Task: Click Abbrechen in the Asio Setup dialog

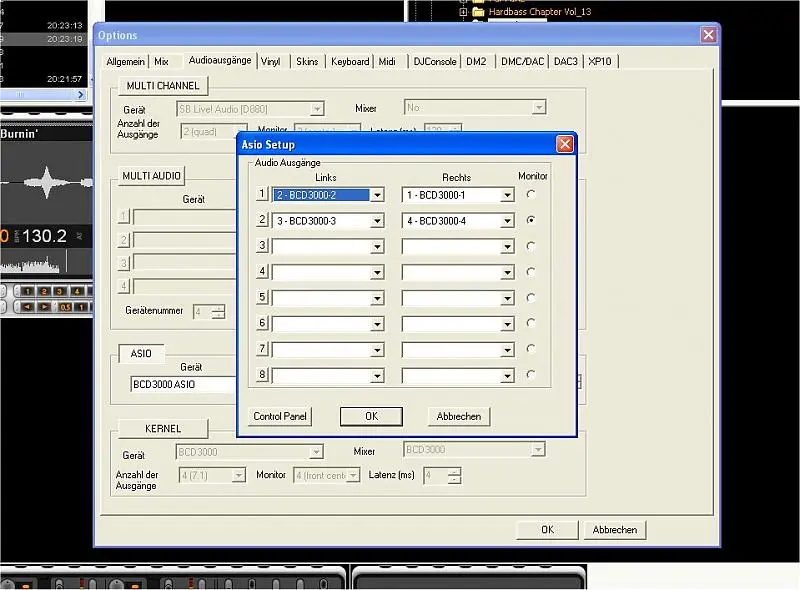Action: click(x=459, y=416)
